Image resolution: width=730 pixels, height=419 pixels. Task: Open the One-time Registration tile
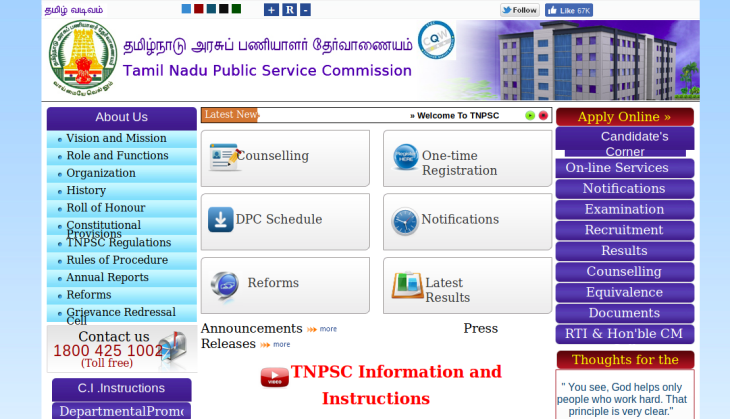tap(467, 158)
